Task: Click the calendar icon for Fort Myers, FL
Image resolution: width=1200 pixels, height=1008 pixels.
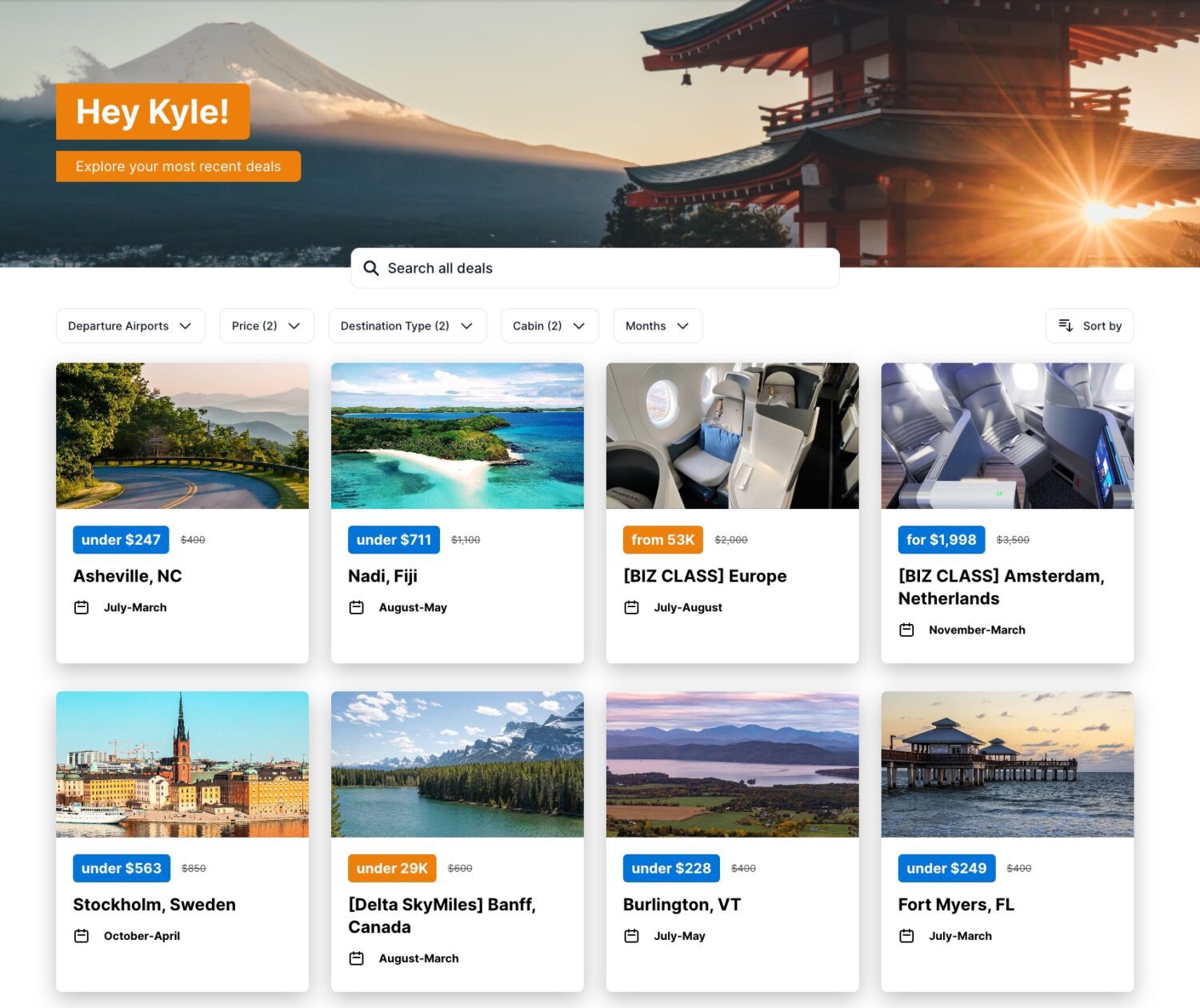Action: (x=906, y=935)
